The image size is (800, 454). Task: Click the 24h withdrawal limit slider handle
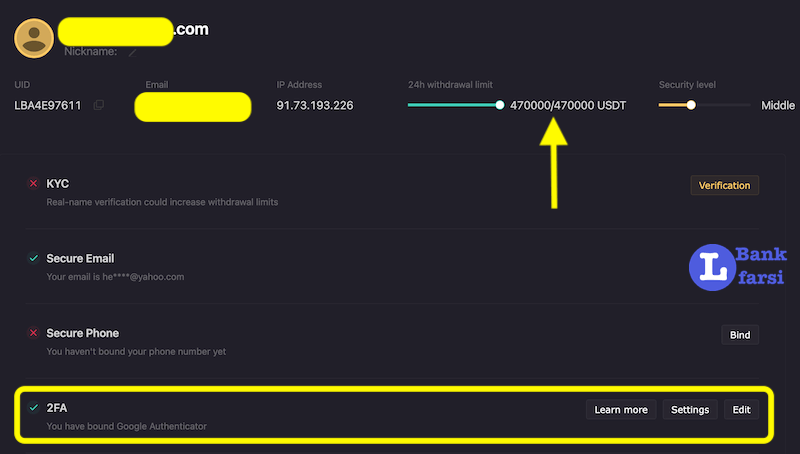click(500, 104)
